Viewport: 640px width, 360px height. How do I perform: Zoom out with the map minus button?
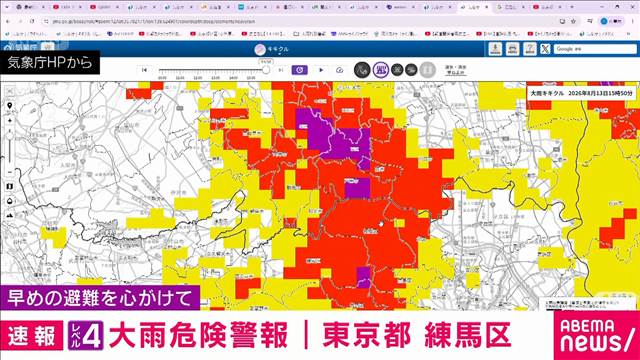click(x=10, y=172)
